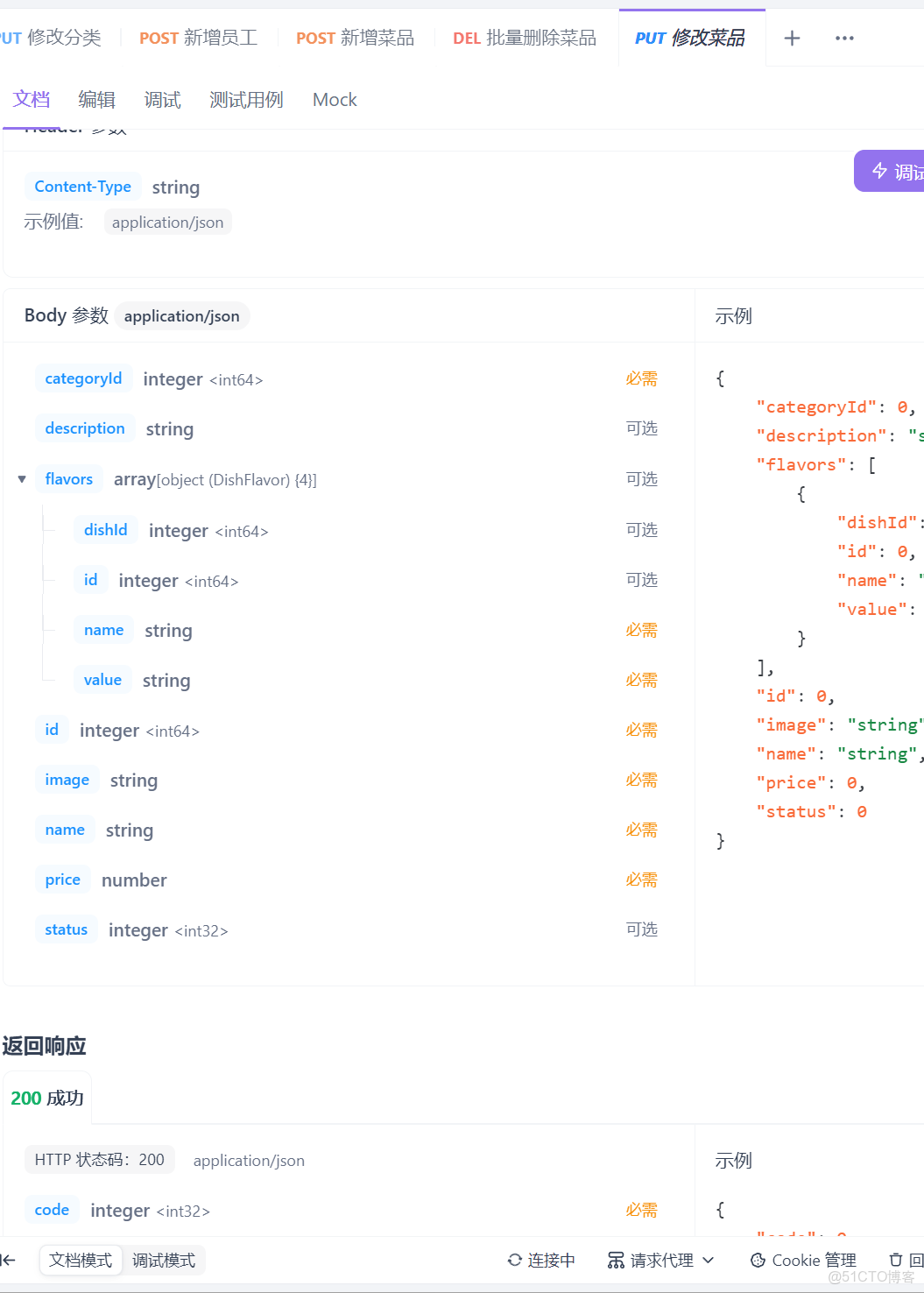This screenshot has height=1293, width=924.
Task: Click the trash bin icon in the bottom bar
Action: pos(895,1260)
